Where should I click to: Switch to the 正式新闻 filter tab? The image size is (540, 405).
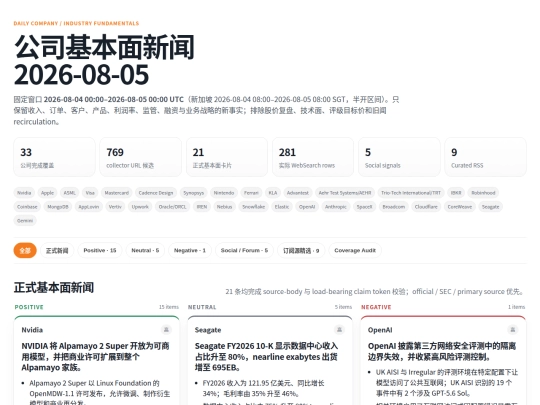pyautogui.click(x=57, y=250)
